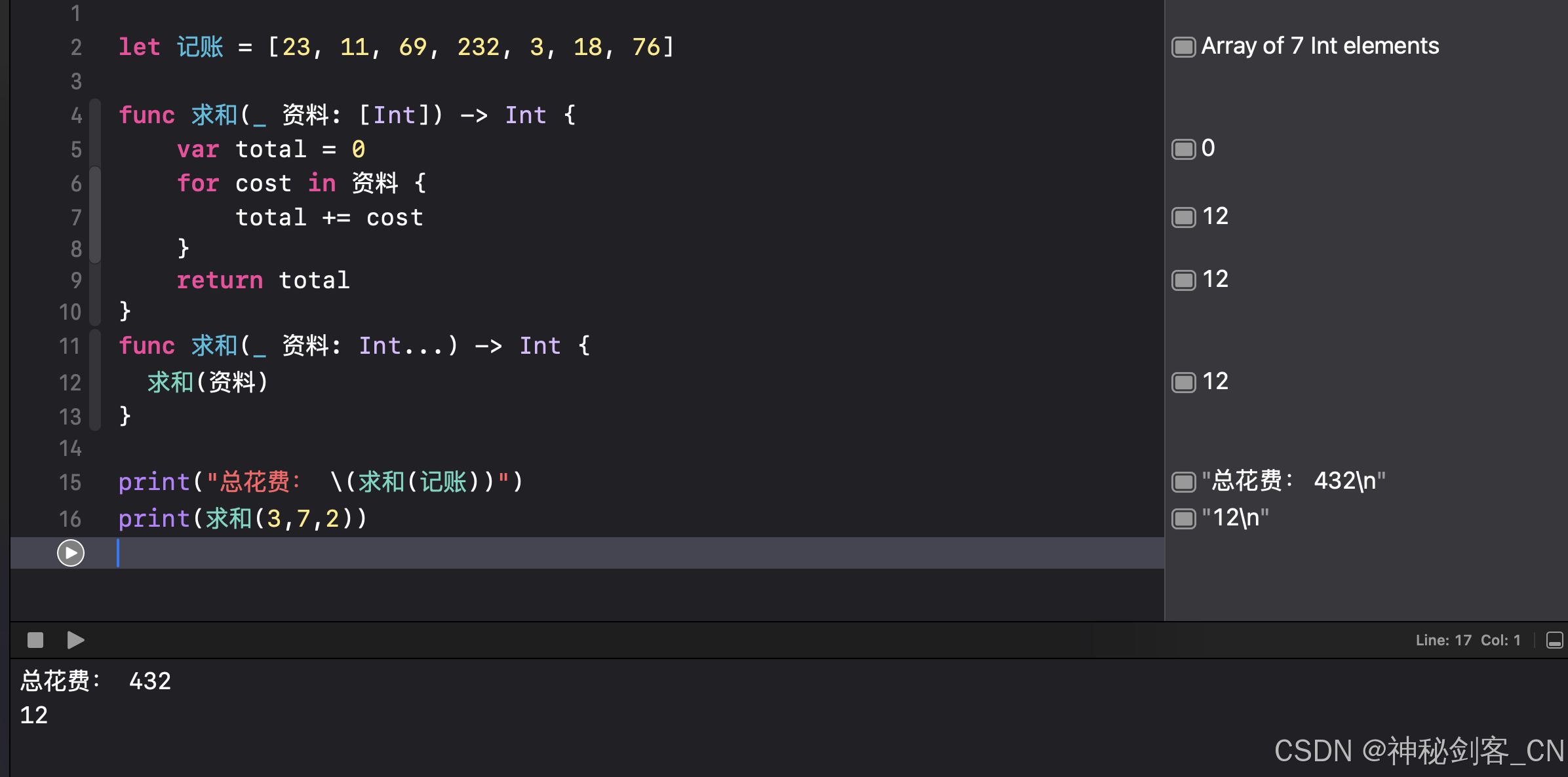
Task: Click the Line 17 Col 1 indicator
Action: [1467, 640]
